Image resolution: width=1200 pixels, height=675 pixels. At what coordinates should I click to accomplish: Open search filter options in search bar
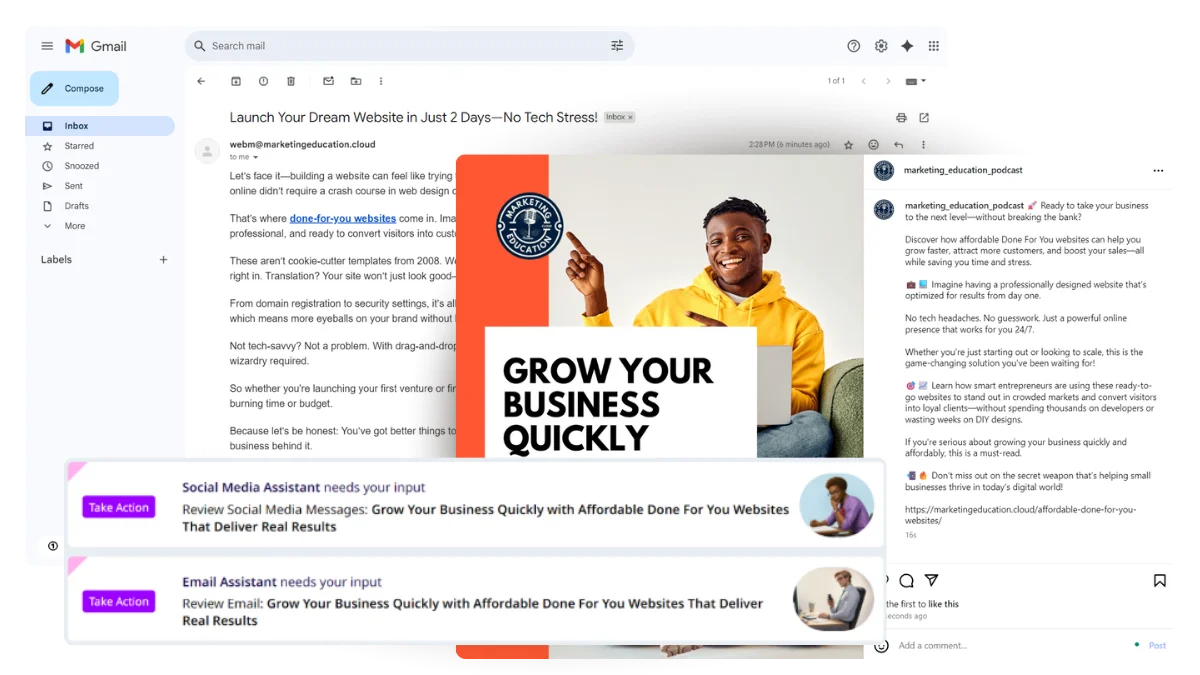click(617, 46)
